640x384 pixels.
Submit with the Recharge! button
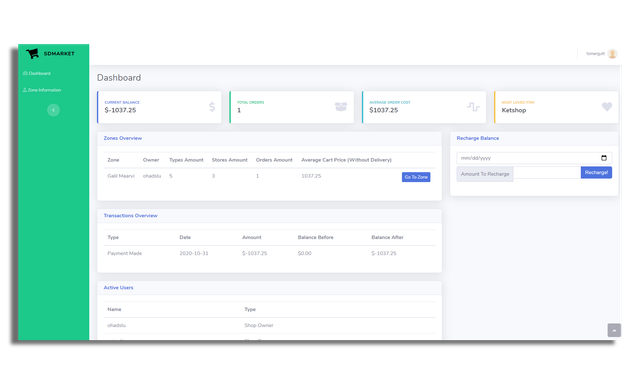[x=596, y=173]
